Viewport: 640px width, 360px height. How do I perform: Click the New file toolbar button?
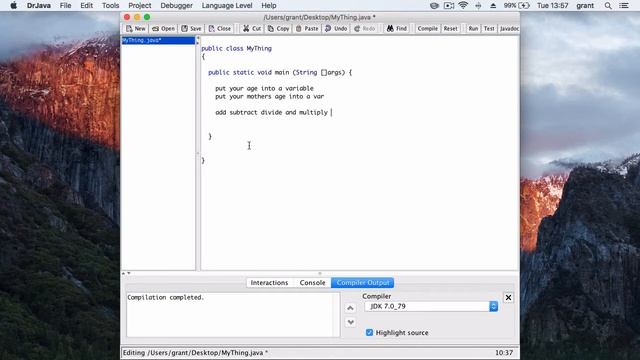point(136,29)
